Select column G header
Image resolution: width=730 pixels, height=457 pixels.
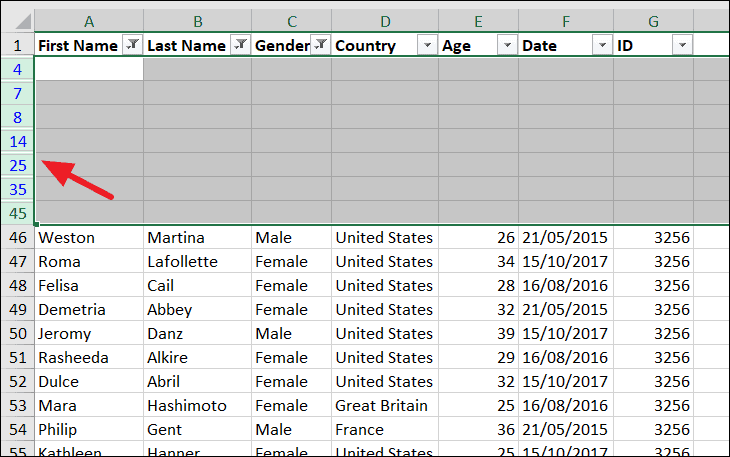click(x=653, y=21)
